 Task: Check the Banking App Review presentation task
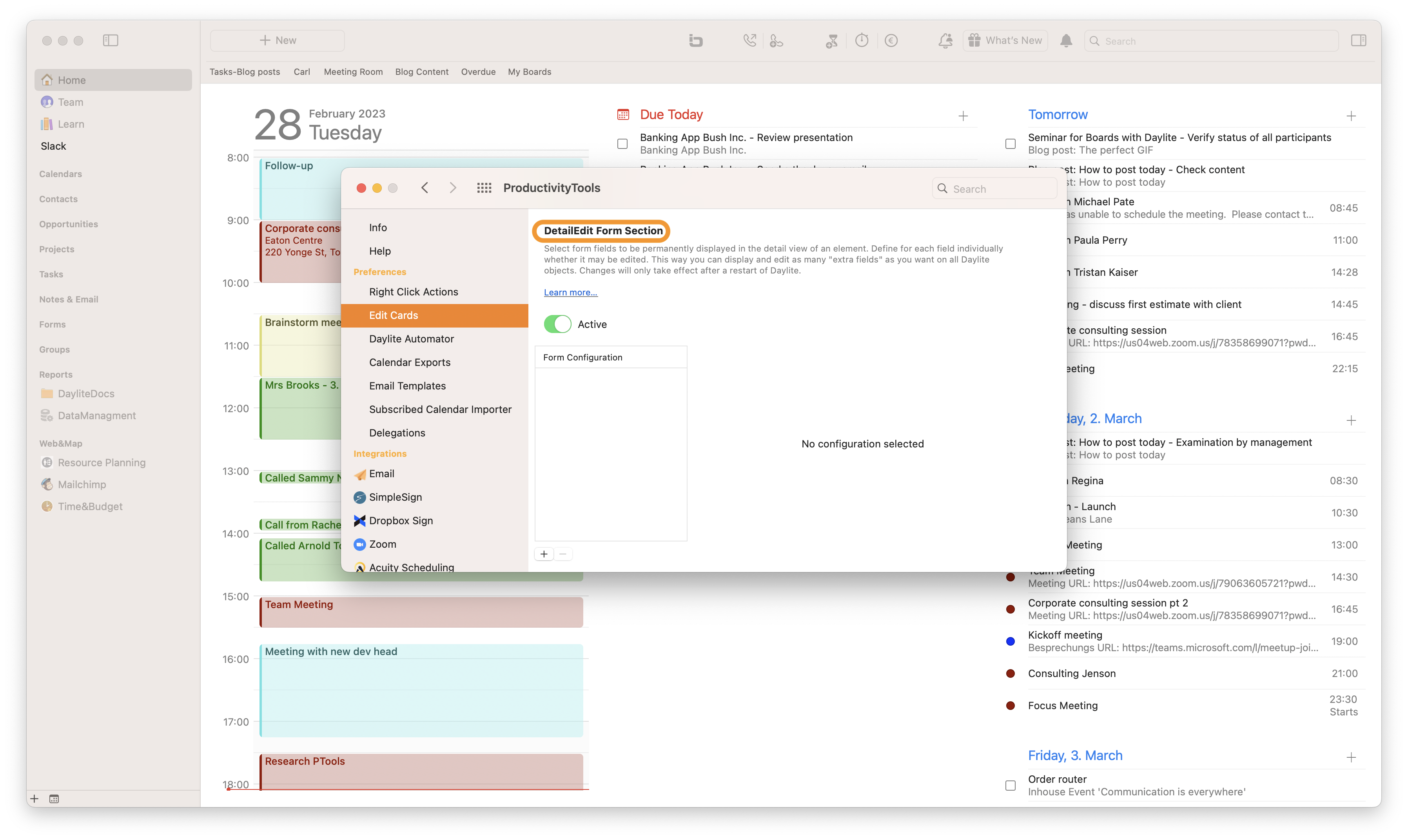pyautogui.click(x=622, y=144)
